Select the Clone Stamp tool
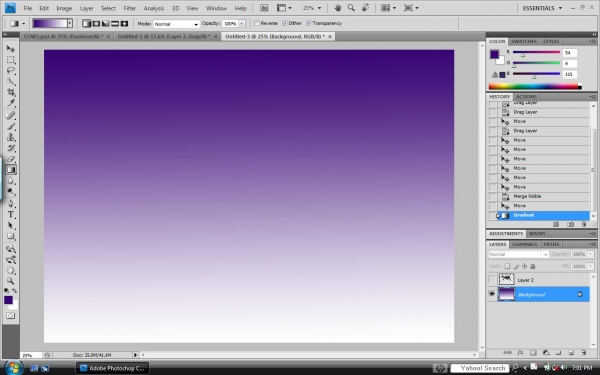The image size is (600, 375). pyautogui.click(x=11, y=137)
